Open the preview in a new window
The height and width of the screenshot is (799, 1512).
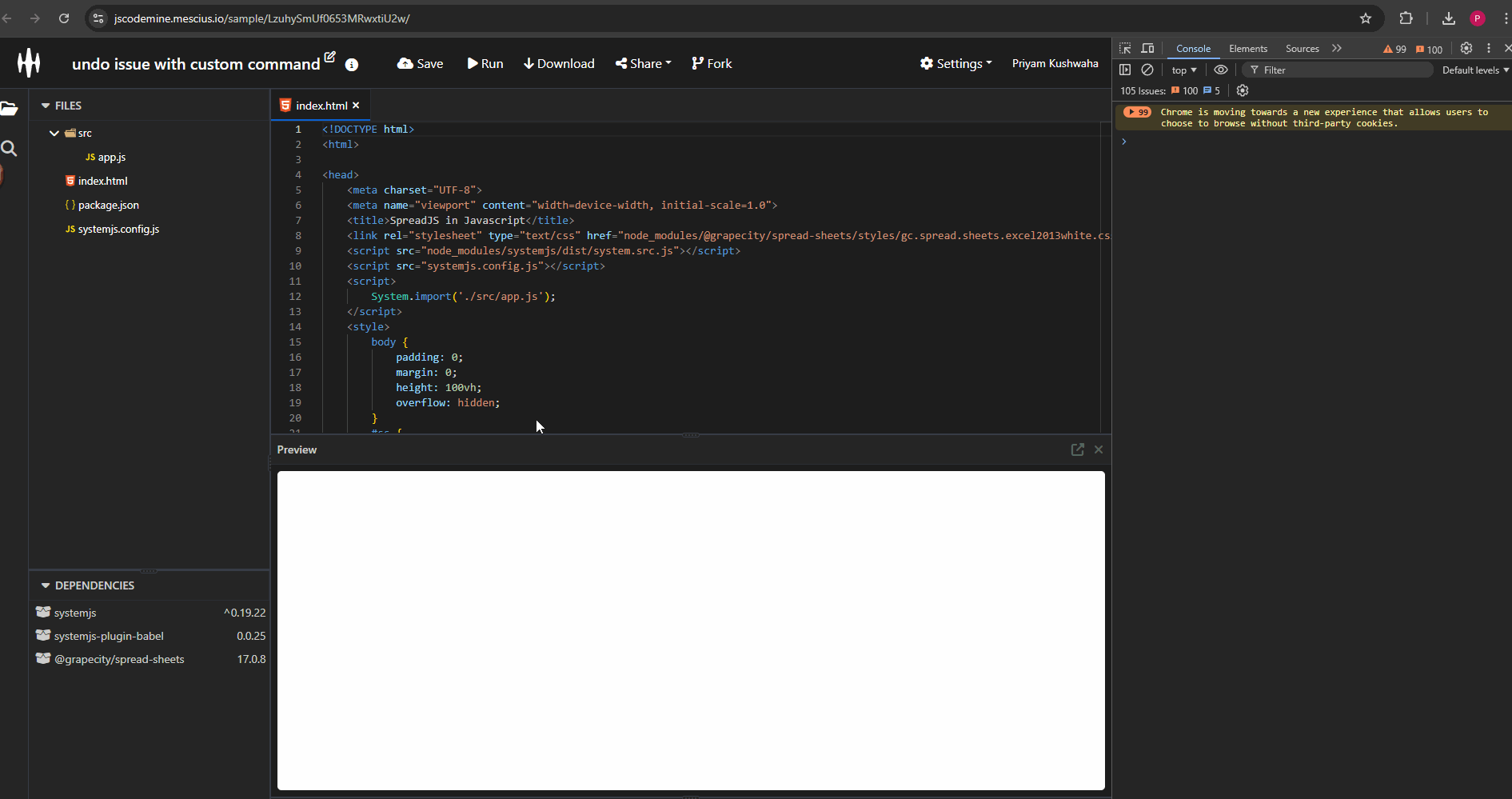tap(1078, 449)
